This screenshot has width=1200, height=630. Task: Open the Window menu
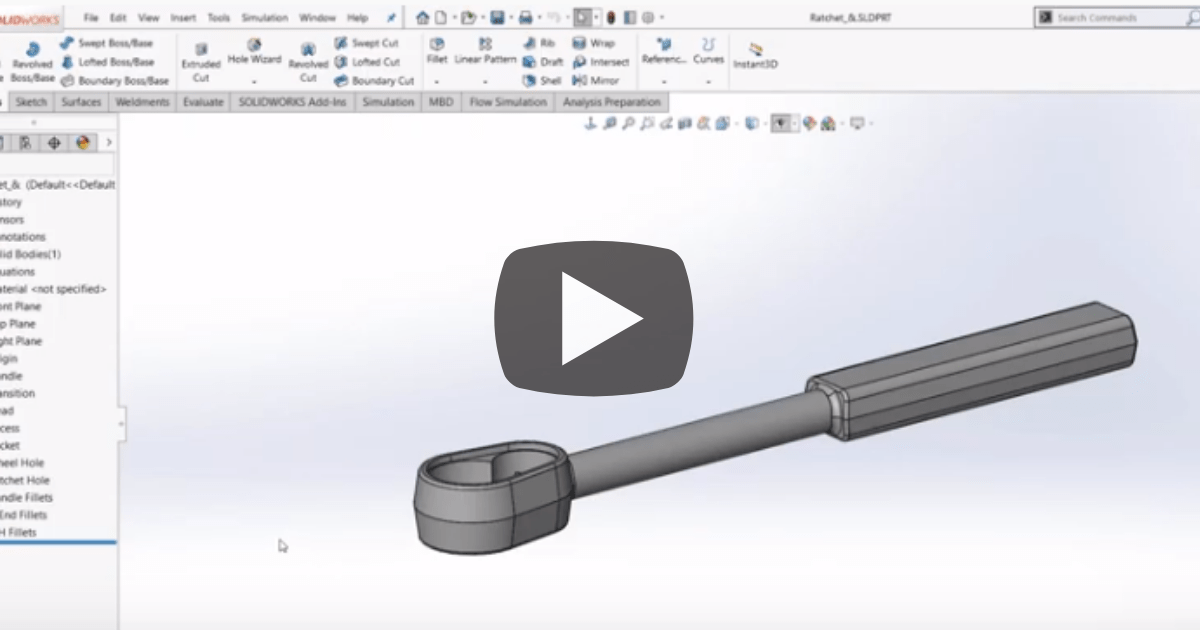coord(318,17)
